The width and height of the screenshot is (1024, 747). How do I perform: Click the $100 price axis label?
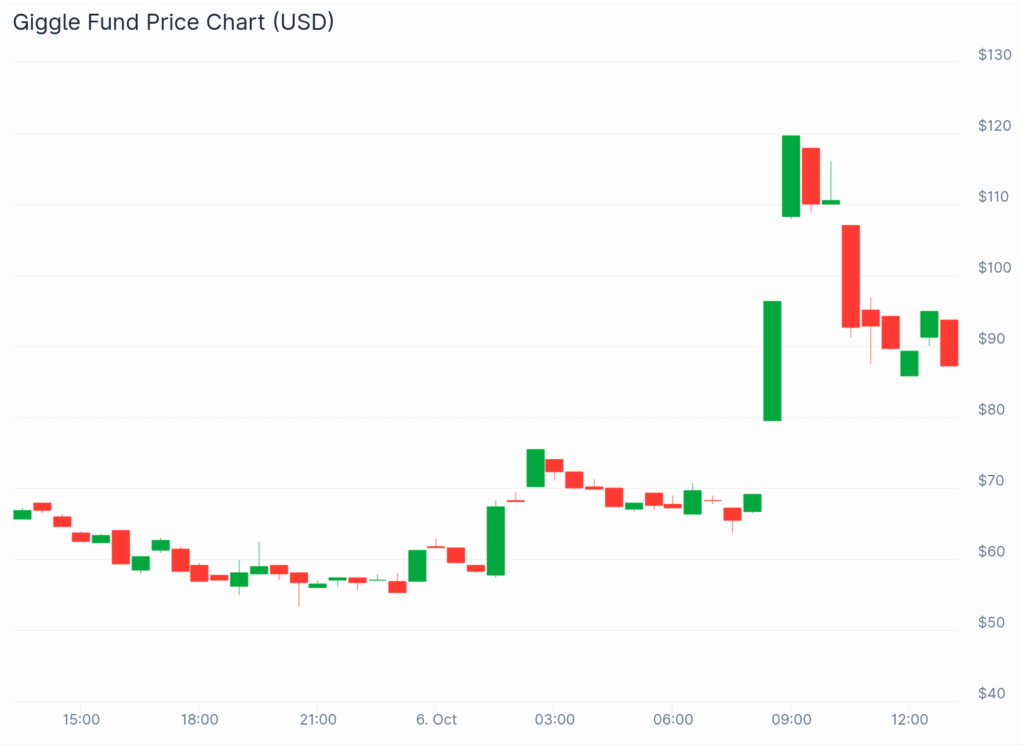pyautogui.click(x=994, y=268)
